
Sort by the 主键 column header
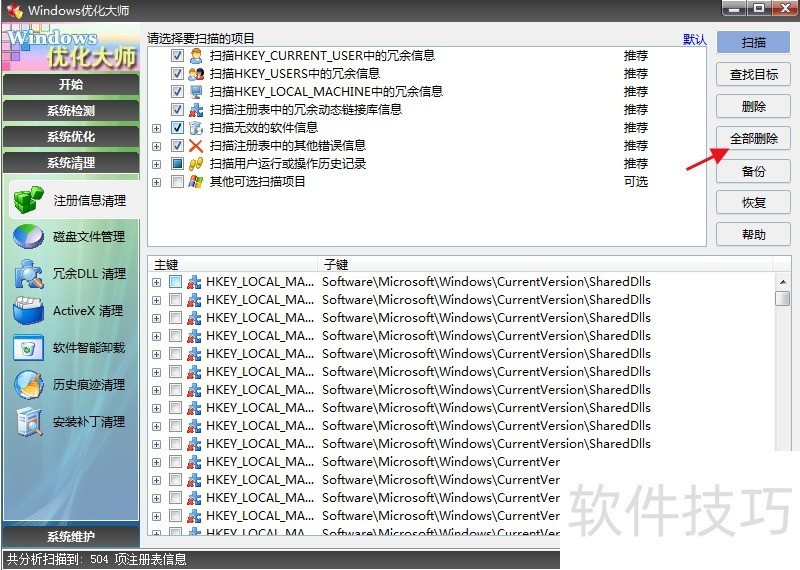click(x=232, y=264)
